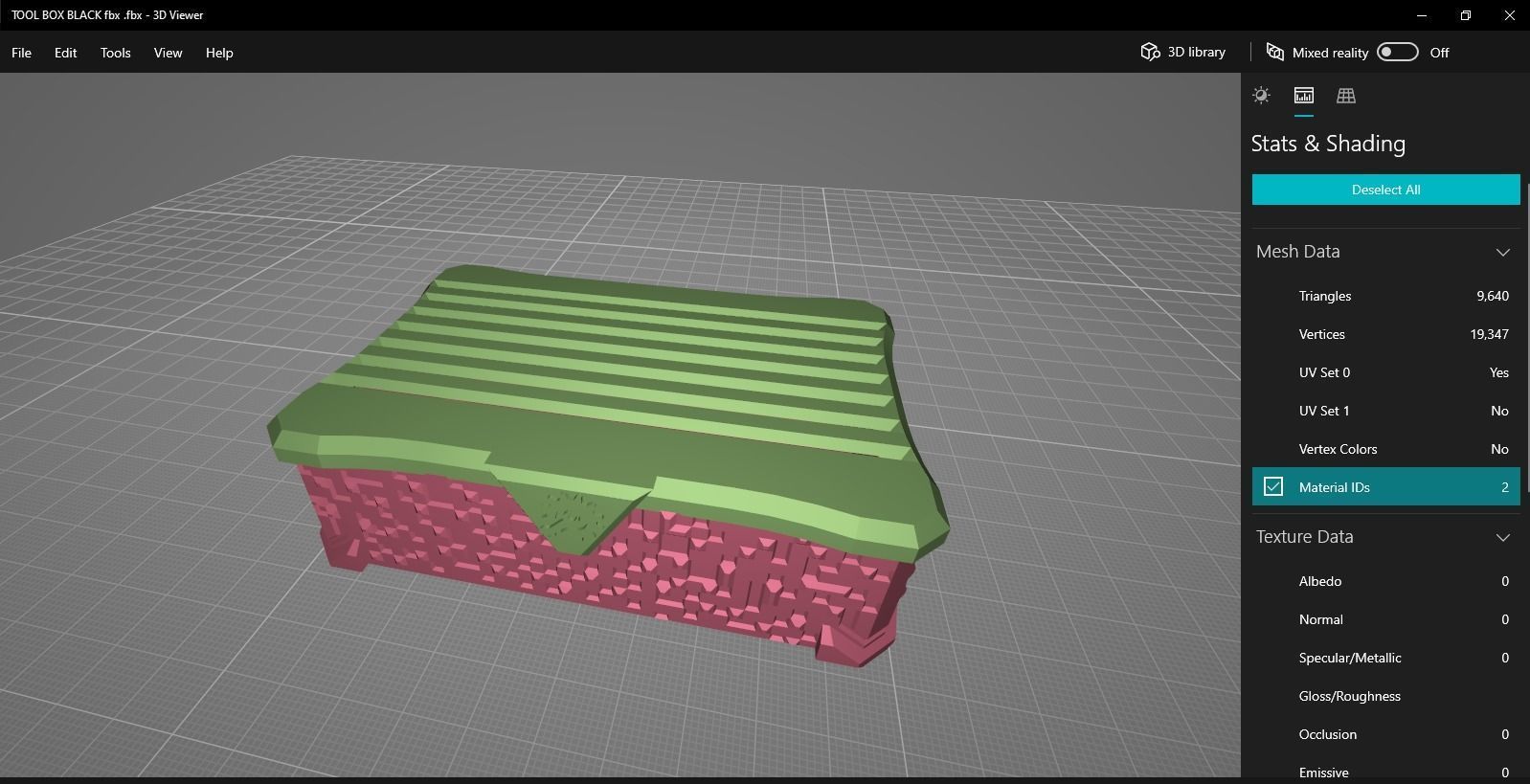Select the Gloss/Roughness row
The height and width of the screenshot is (784, 1530).
1385,696
